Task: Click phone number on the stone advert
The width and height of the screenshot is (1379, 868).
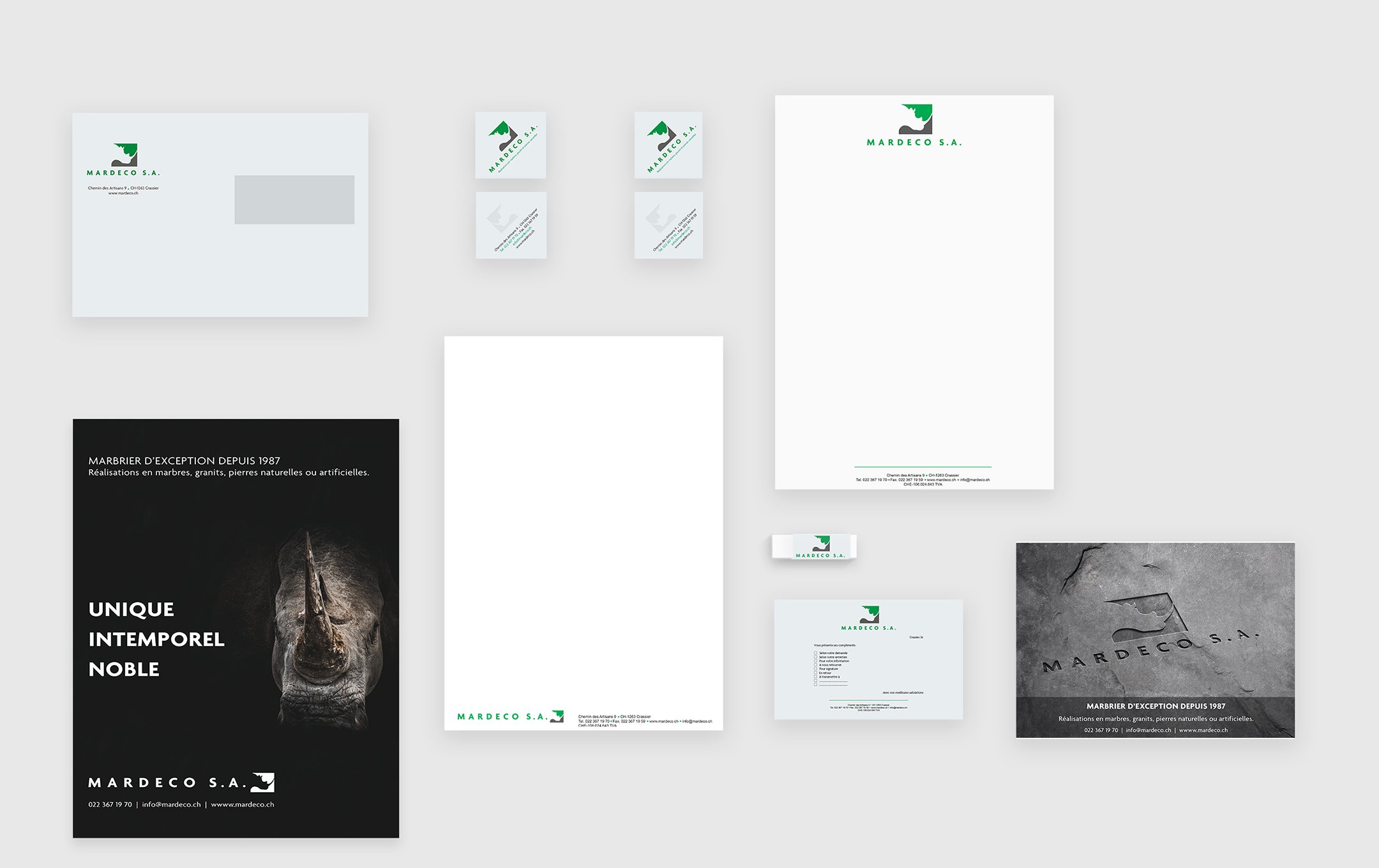Action: click(x=1101, y=730)
